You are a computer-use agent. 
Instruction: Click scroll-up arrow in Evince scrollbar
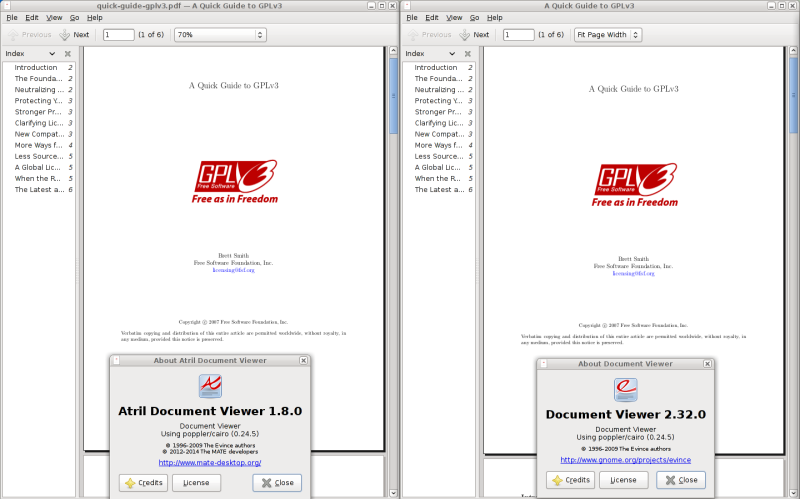pos(793,51)
